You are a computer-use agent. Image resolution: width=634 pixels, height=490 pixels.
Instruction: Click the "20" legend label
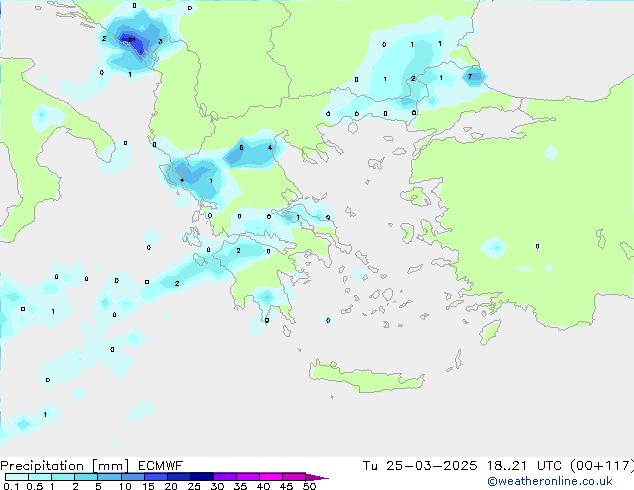tap(171, 486)
